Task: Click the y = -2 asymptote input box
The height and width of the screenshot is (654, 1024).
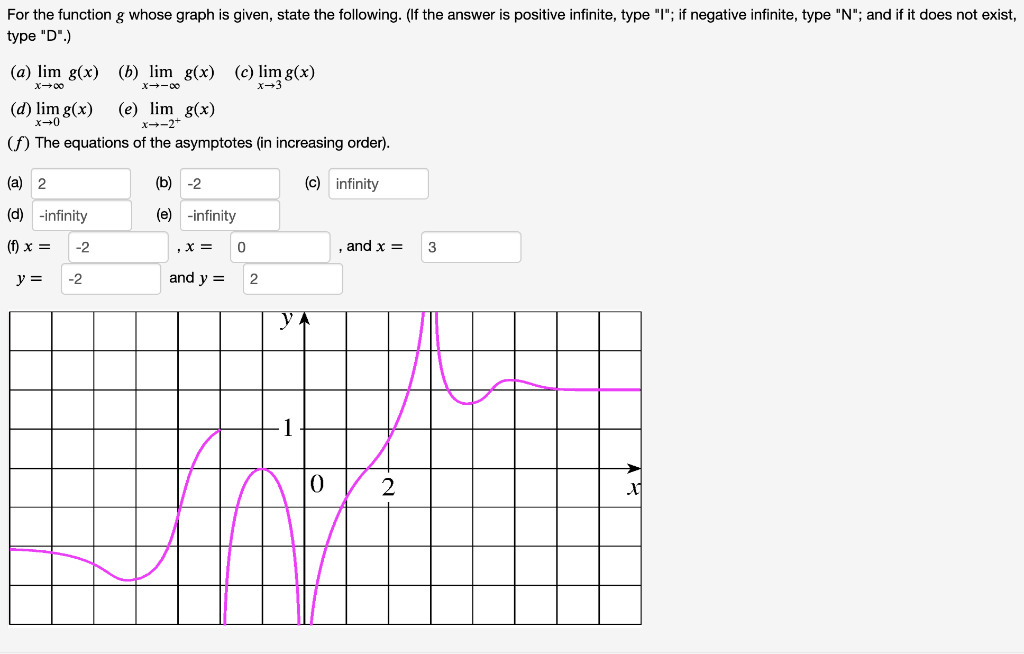Action: (x=110, y=279)
